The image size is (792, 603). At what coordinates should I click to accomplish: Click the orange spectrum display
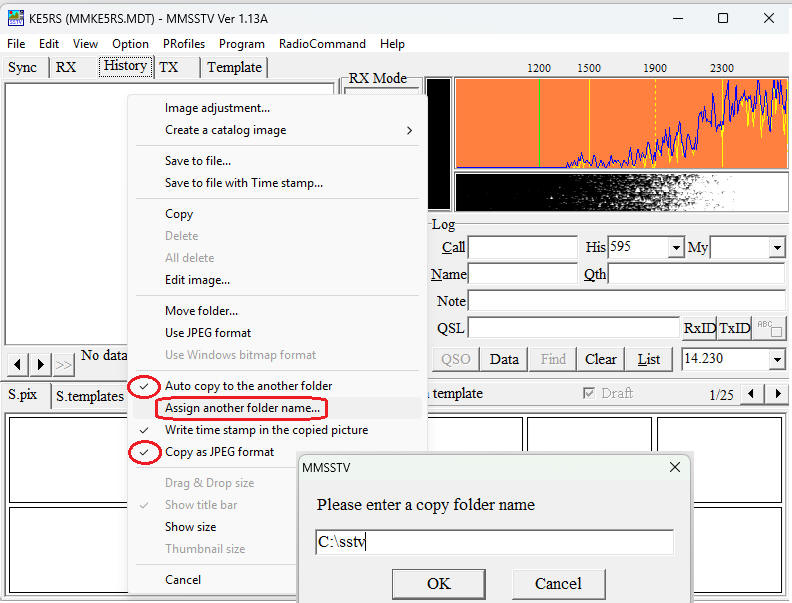[620, 123]
